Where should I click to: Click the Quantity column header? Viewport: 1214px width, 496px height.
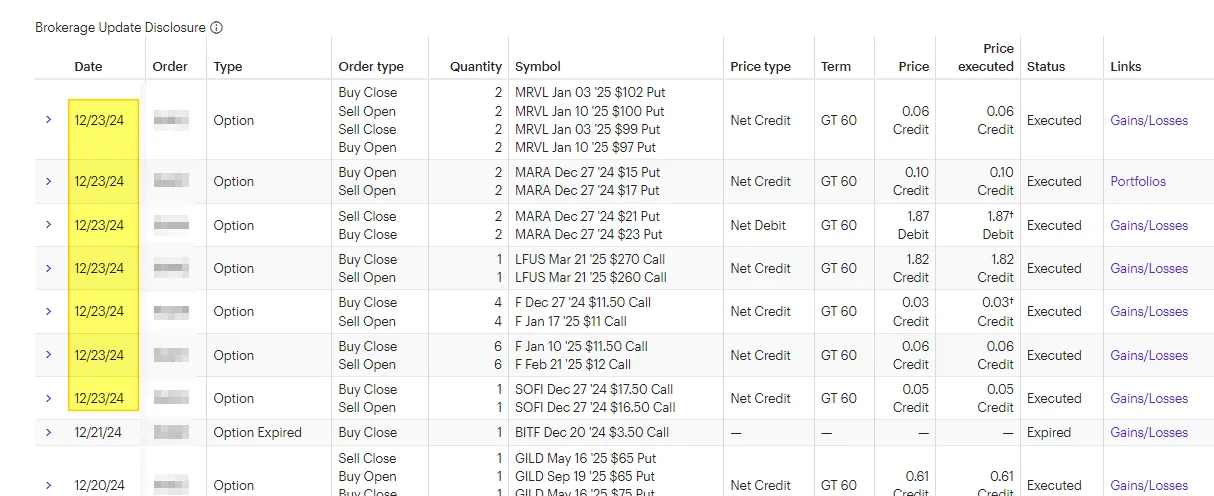click(x=476, y=66)
